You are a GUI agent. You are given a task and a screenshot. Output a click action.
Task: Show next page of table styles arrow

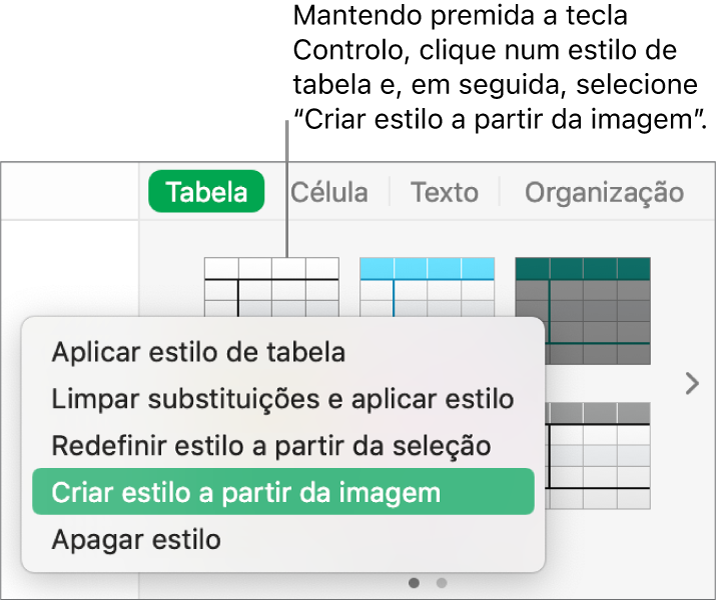[x=692, y=384]
